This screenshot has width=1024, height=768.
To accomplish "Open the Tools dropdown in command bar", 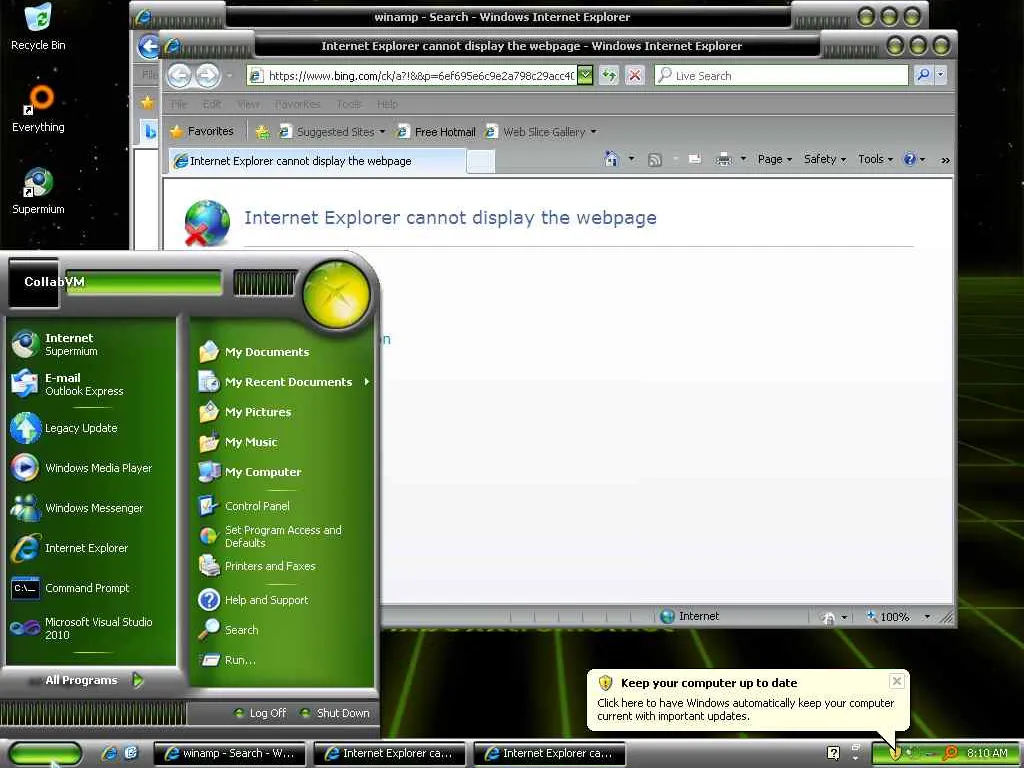I will [x=875, y=159].
